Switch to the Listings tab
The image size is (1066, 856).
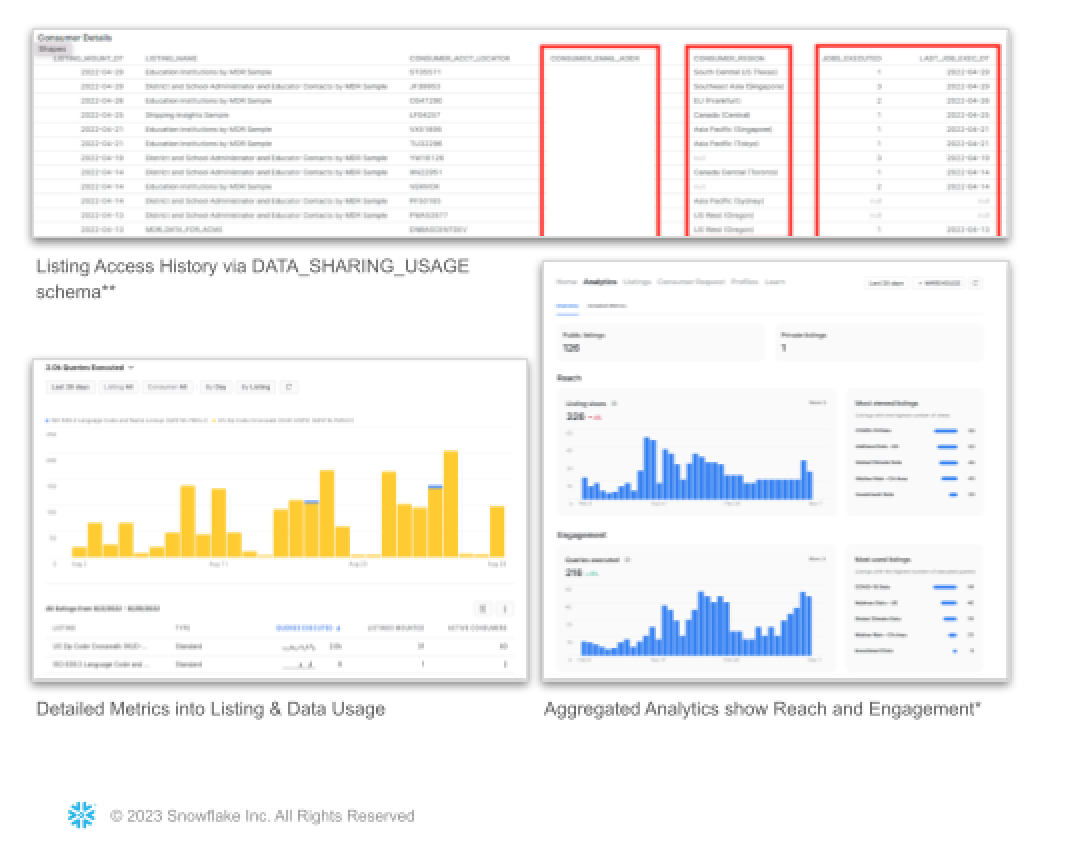[x=637, y=283]
